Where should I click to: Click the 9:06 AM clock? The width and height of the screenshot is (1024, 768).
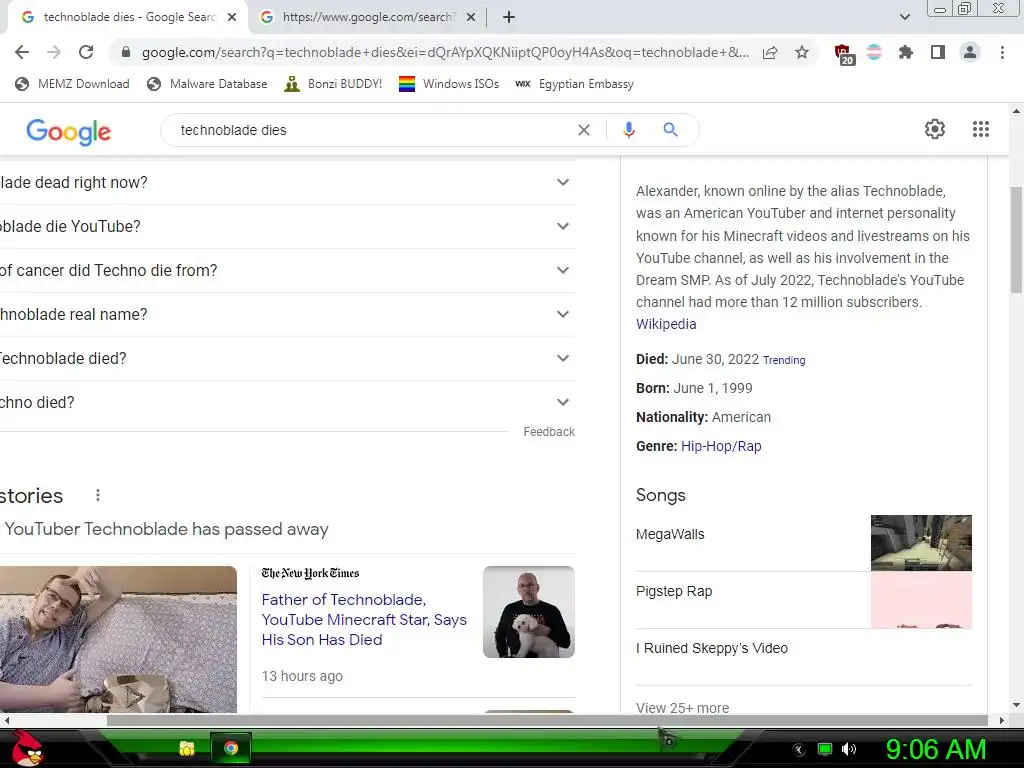[x=935, y=749]
